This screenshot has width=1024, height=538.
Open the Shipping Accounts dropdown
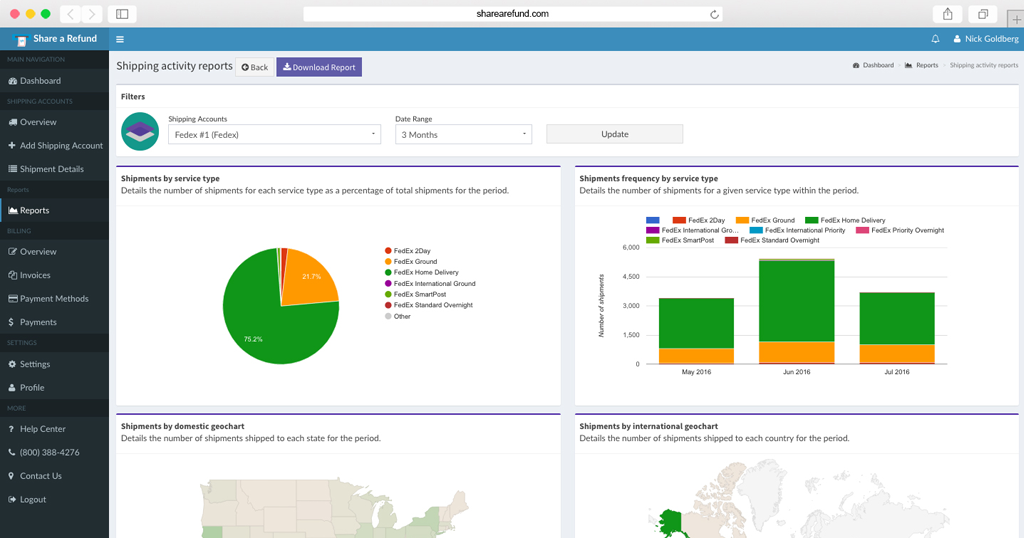(x=274, y=134)
